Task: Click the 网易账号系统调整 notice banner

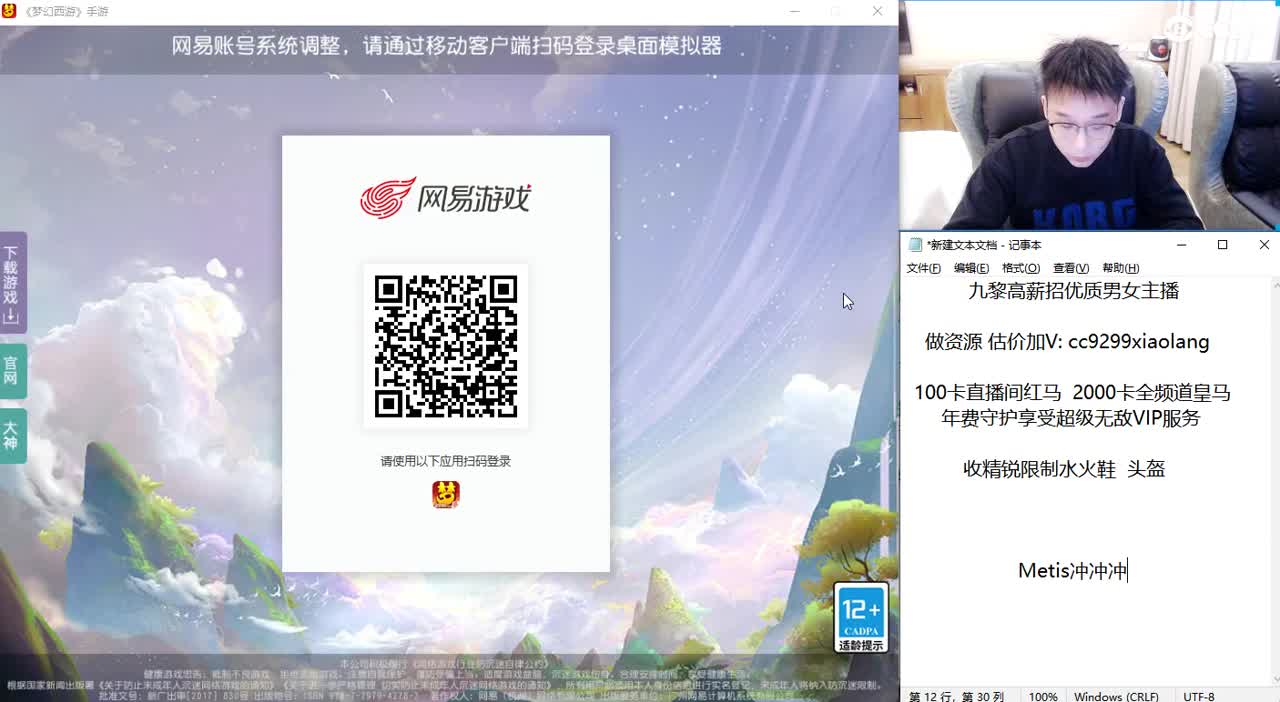Action: (446, 46)
